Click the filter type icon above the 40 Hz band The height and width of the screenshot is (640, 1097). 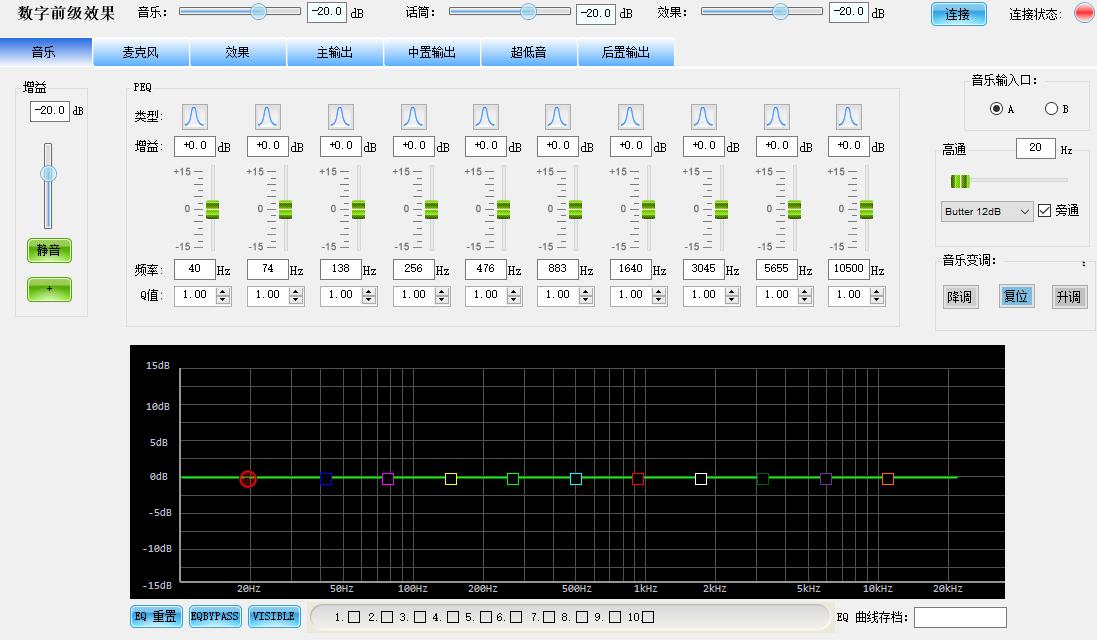[x=195, y=117]
